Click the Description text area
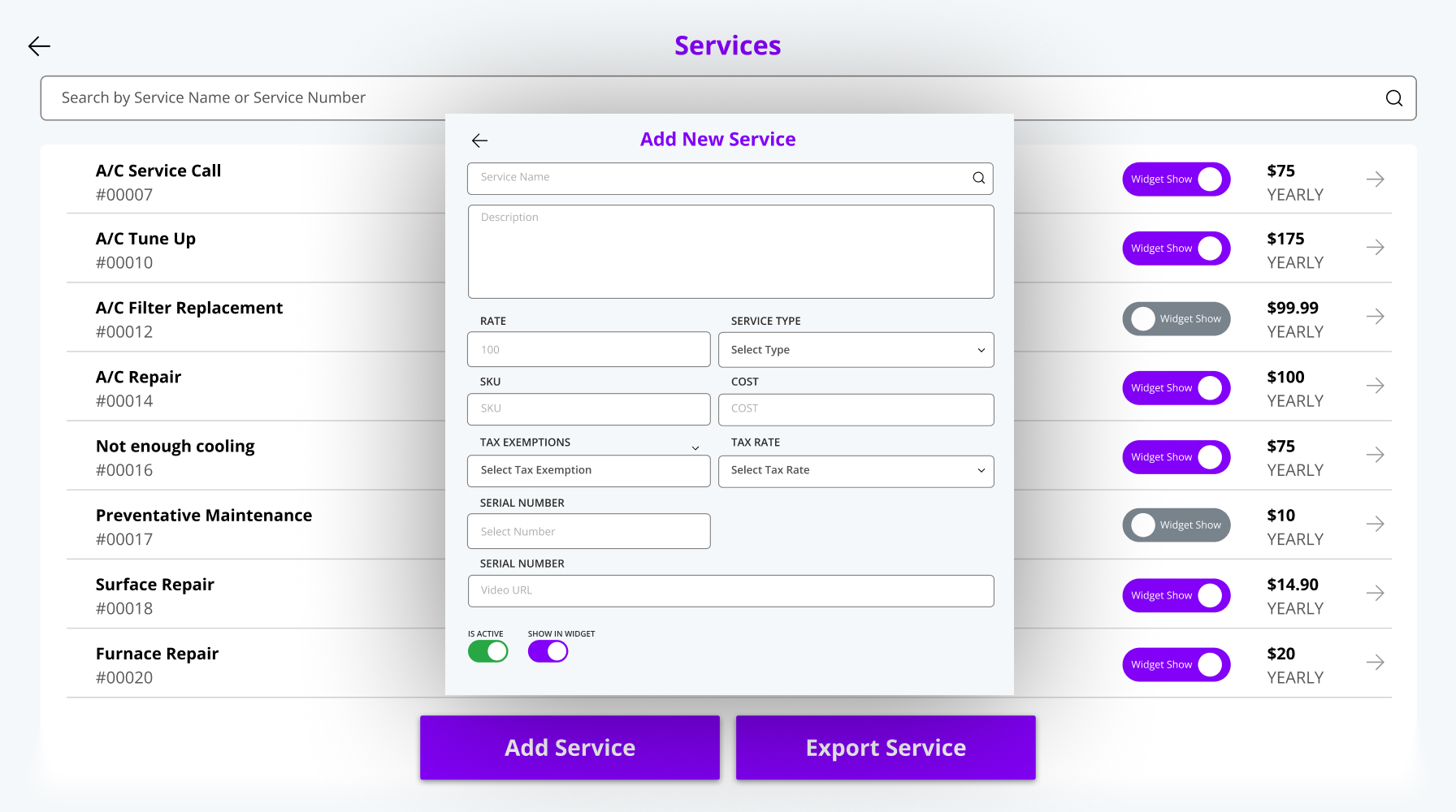 pos(730,252)
